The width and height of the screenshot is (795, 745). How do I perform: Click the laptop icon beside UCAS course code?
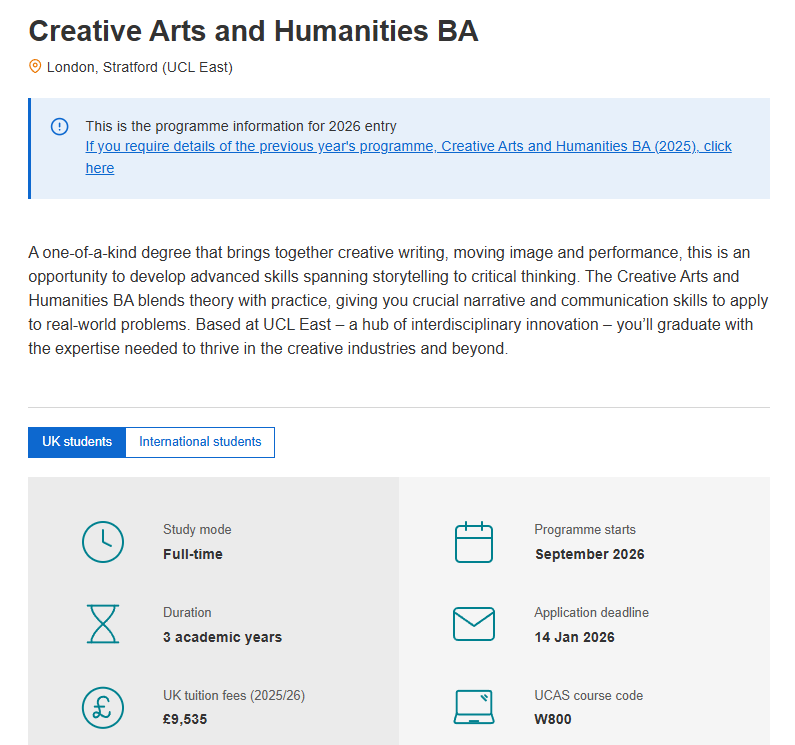pyautogui.click(x=474, y=707)
